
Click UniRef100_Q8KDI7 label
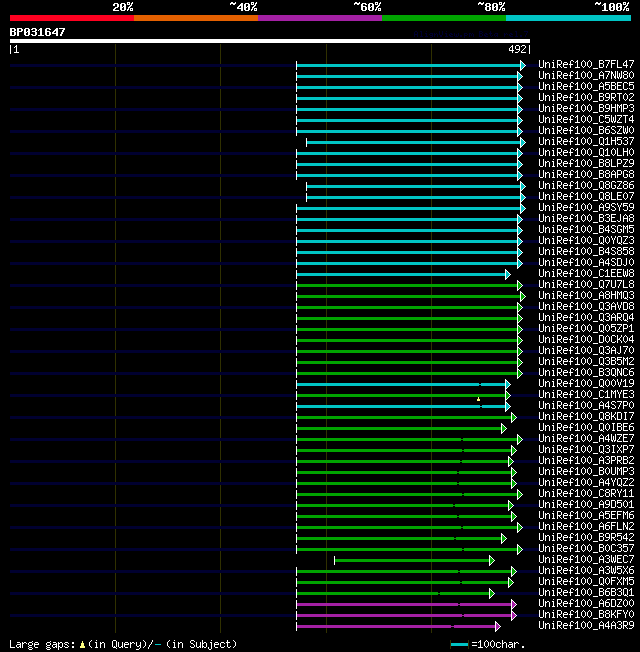586,417
